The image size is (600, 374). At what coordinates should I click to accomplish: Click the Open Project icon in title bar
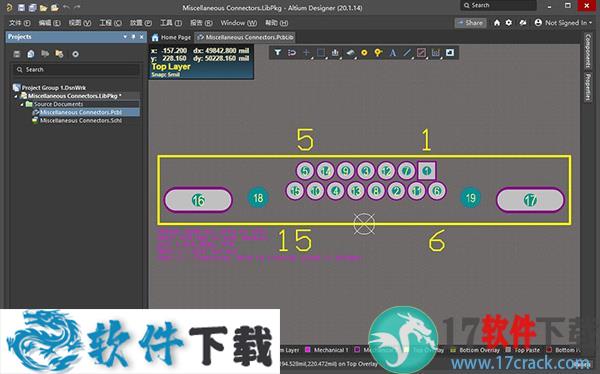pyautogui.click(x=55, y=8)
